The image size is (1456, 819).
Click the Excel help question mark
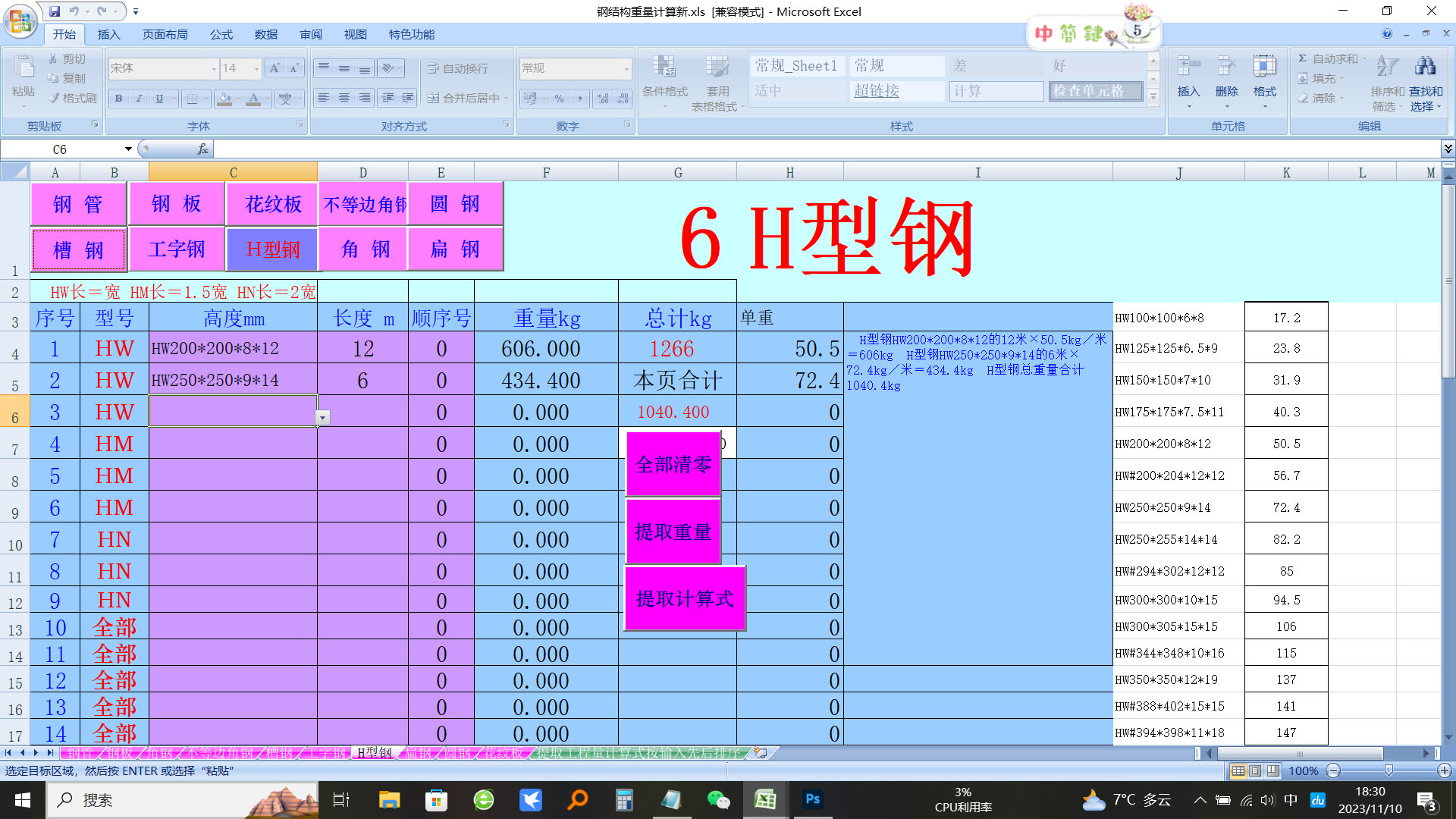[x=1387, y=33]
